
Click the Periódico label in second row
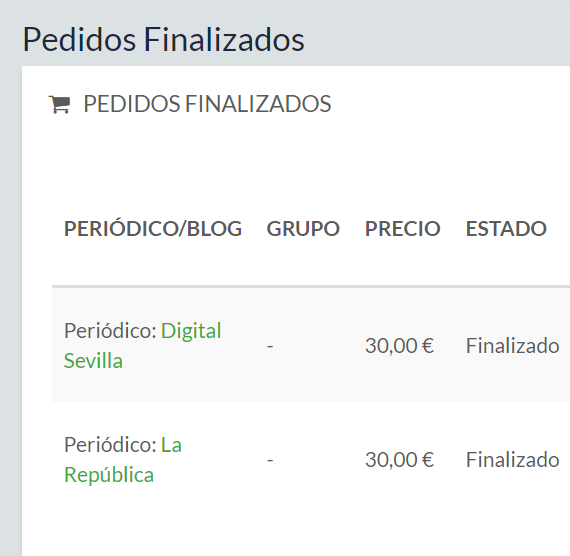[x=110, y=445]
